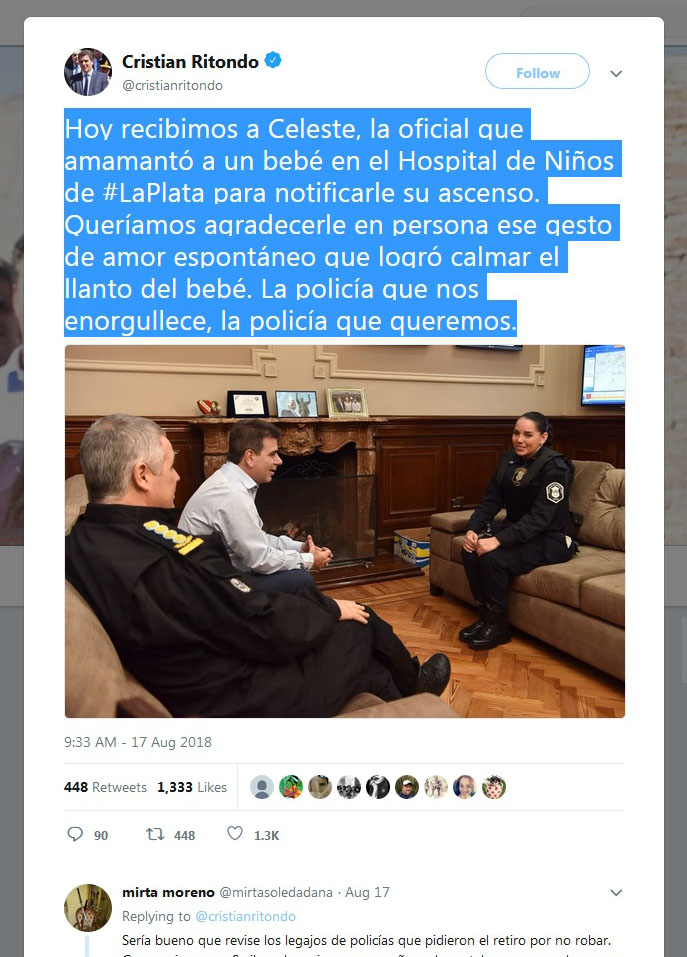
Task: Open the #LaPlata hashtag
Action: pyautogui.click(x=154, y=193)
